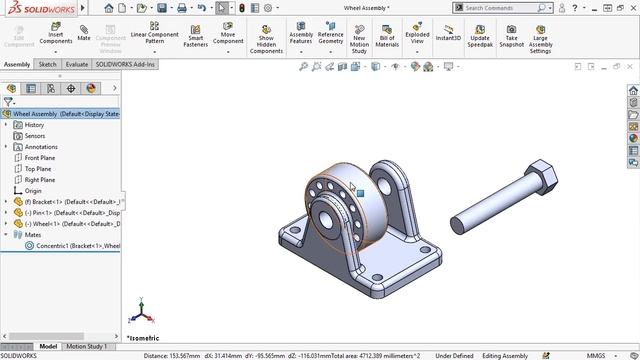This screenshot has height=360, width=640.
Task: Click the Mate tool
Action: [84, 33]
